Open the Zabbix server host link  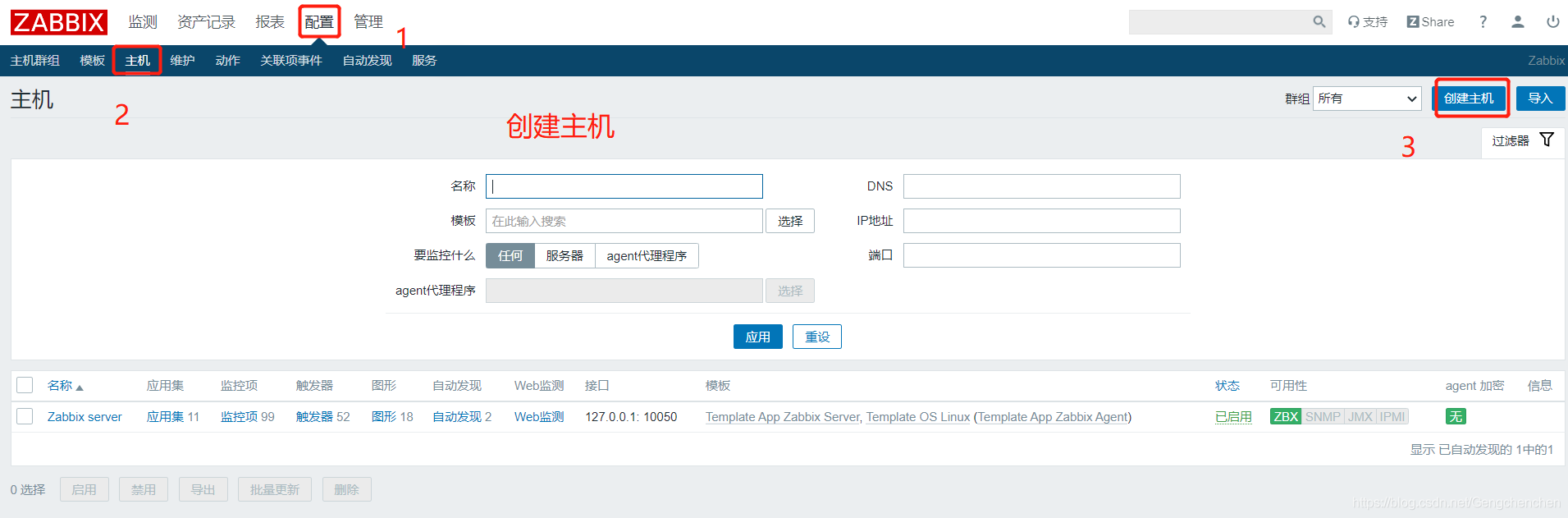tap(85, 417)
